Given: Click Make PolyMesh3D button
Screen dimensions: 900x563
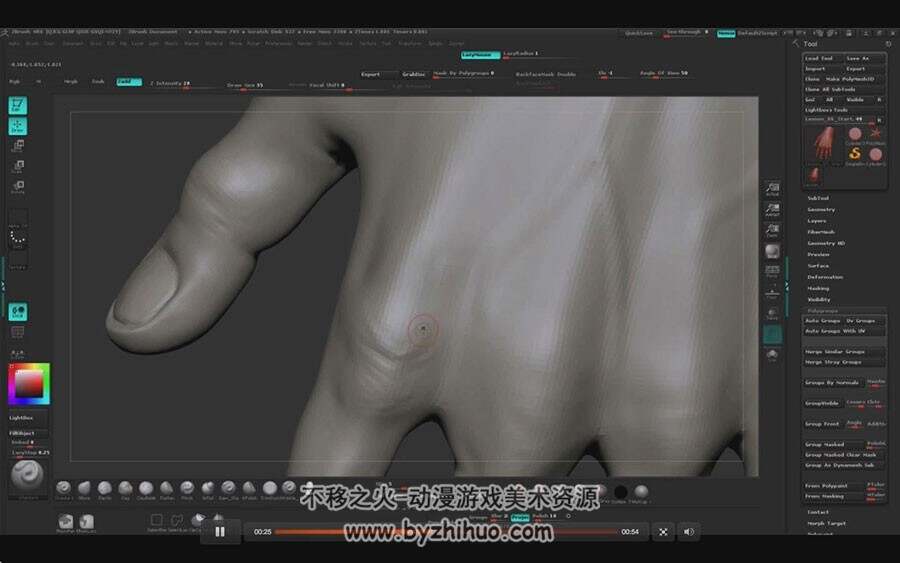Looking at the screenshot, I should point(854,79).
